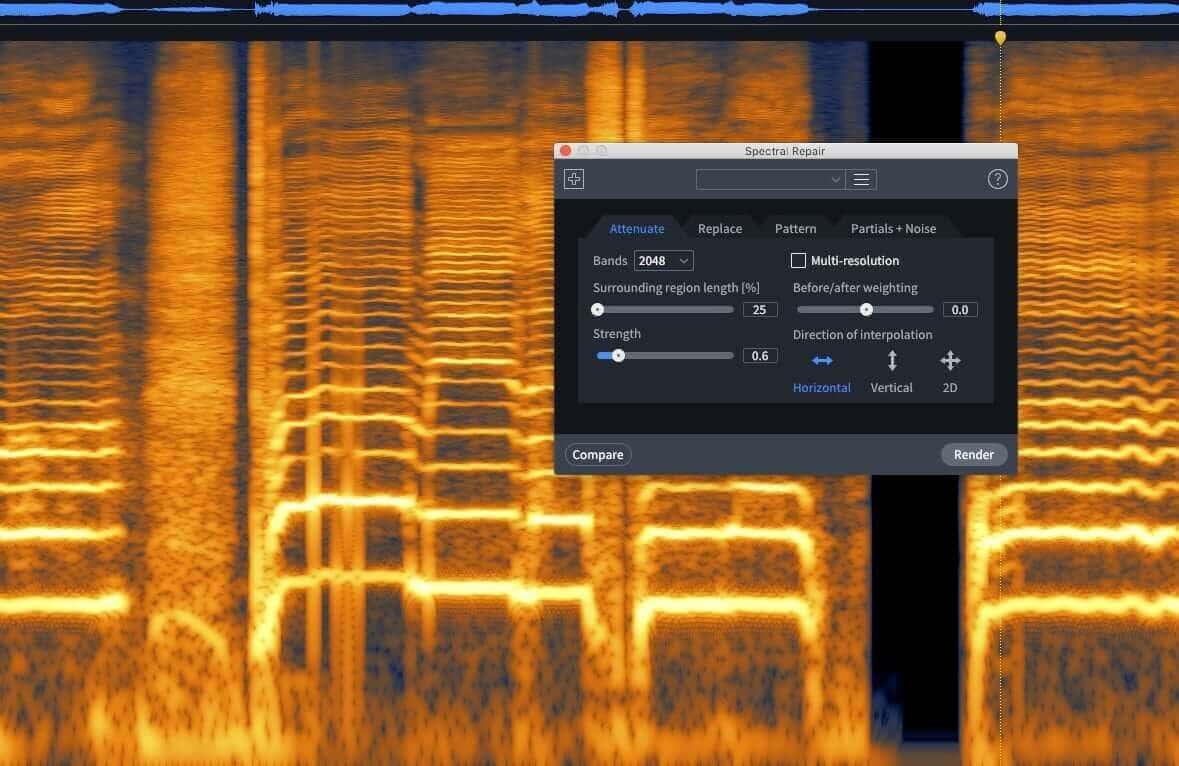Select Horizontal interpolation direction arrow

pyautogui.click(x=822, y=361)
